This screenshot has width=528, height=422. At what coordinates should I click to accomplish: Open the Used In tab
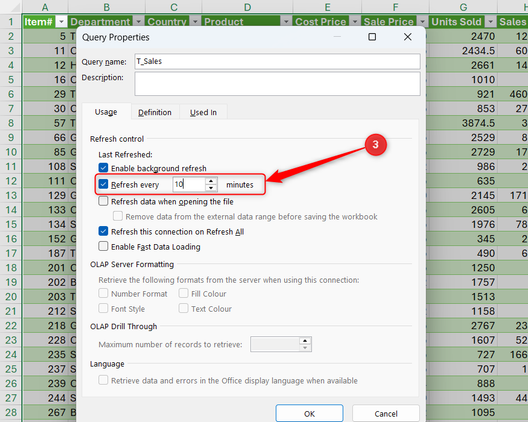pos(203,112)
